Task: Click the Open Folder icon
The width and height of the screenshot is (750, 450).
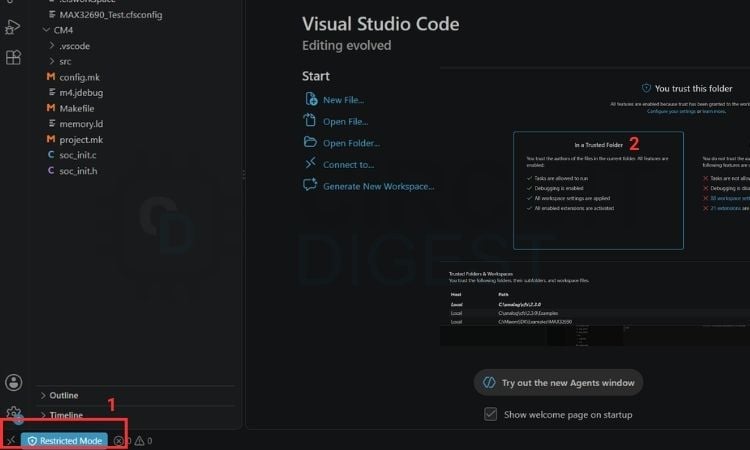Action: point(310,142)
